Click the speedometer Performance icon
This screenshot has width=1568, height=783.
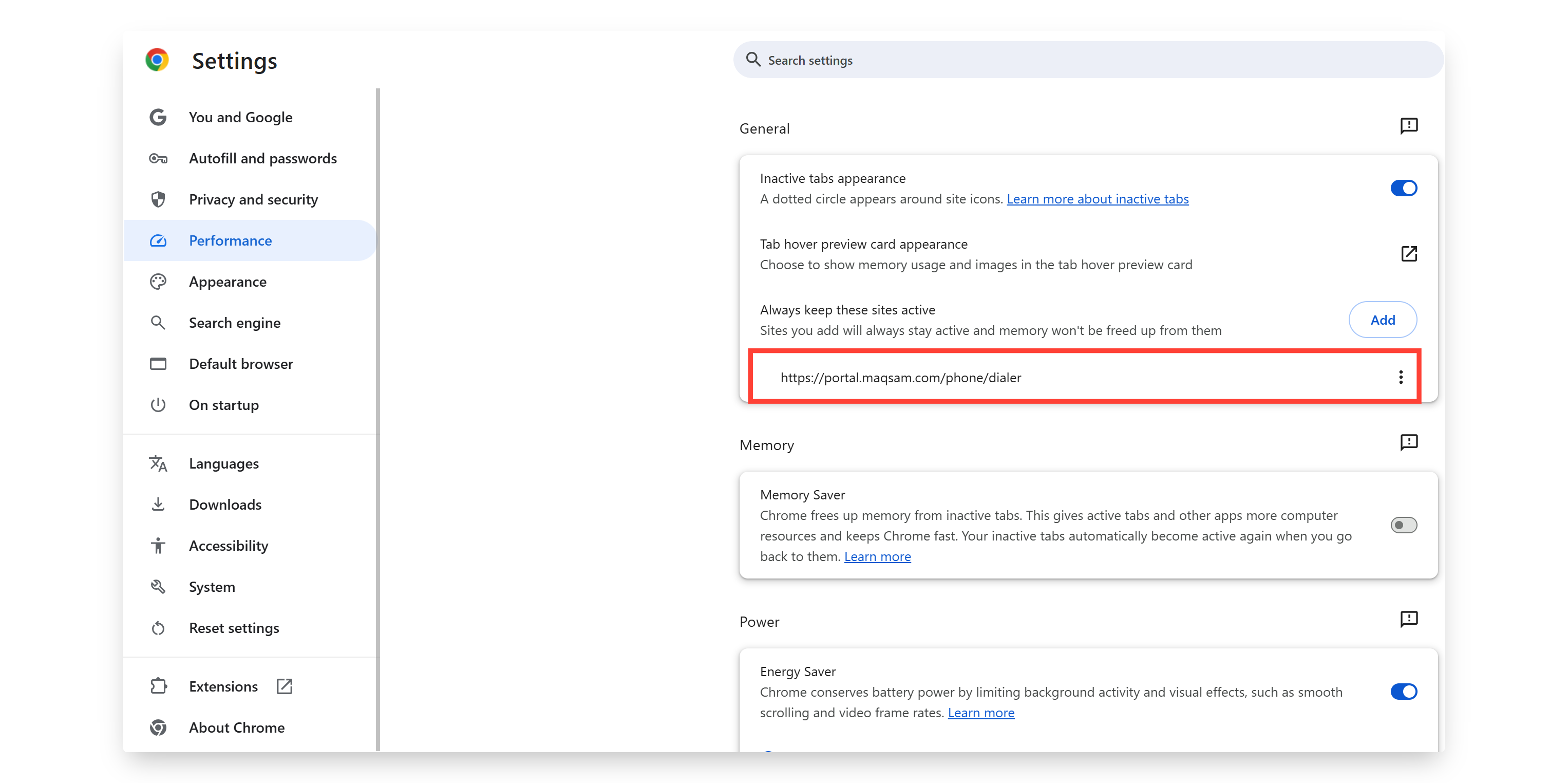[158, 240]
